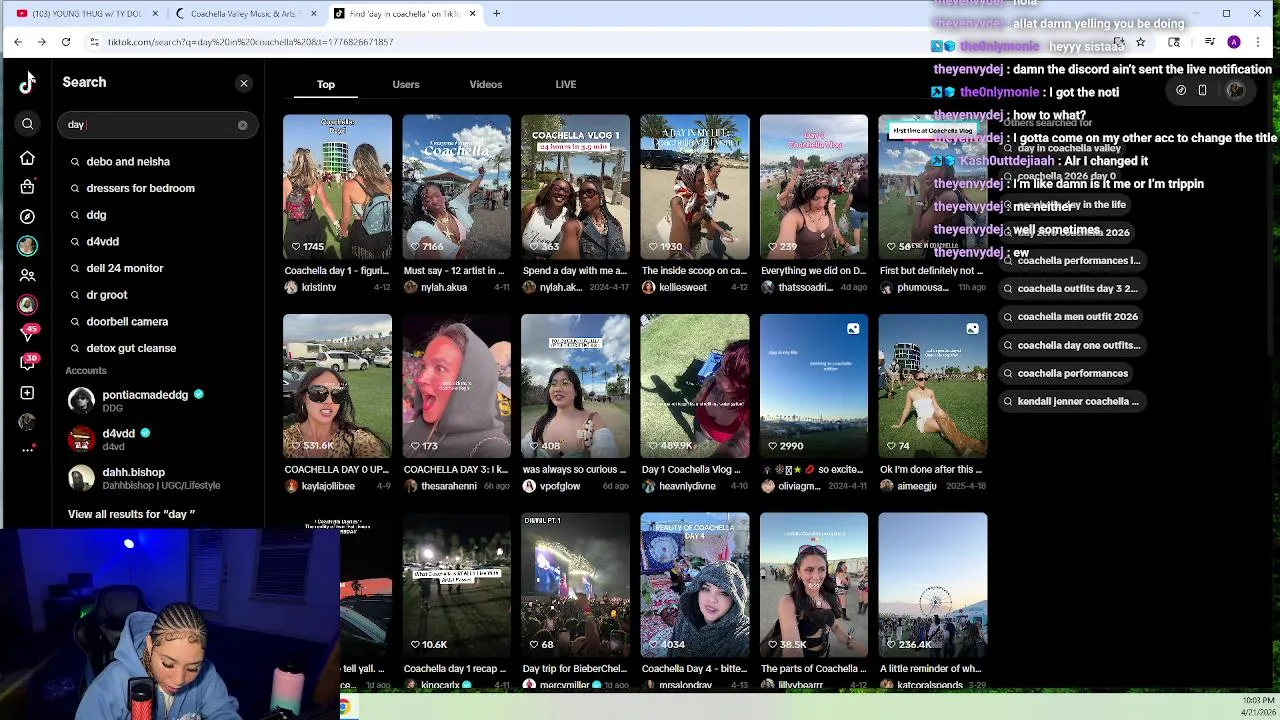Screen dimensions: 1280x720
Task: Open 'A little reminder of wh...' video
Action: pyautogui.click(x=932, y=585)
